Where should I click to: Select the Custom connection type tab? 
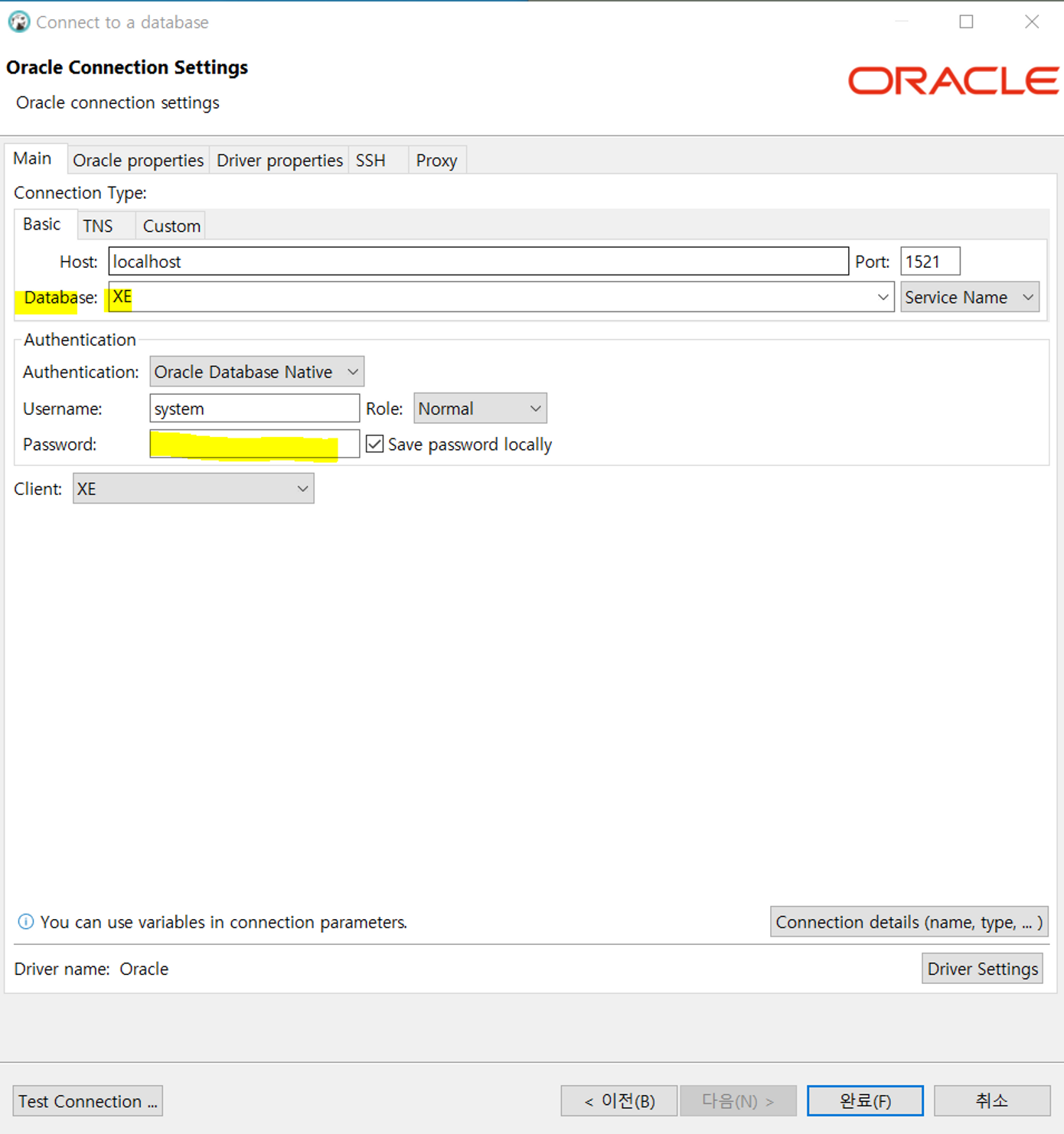point(172,226)
